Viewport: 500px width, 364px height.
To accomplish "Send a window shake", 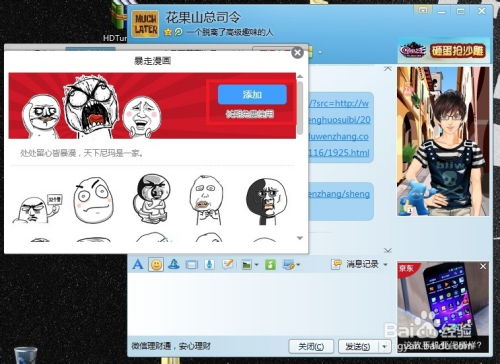I will click(x=191, y=265).
